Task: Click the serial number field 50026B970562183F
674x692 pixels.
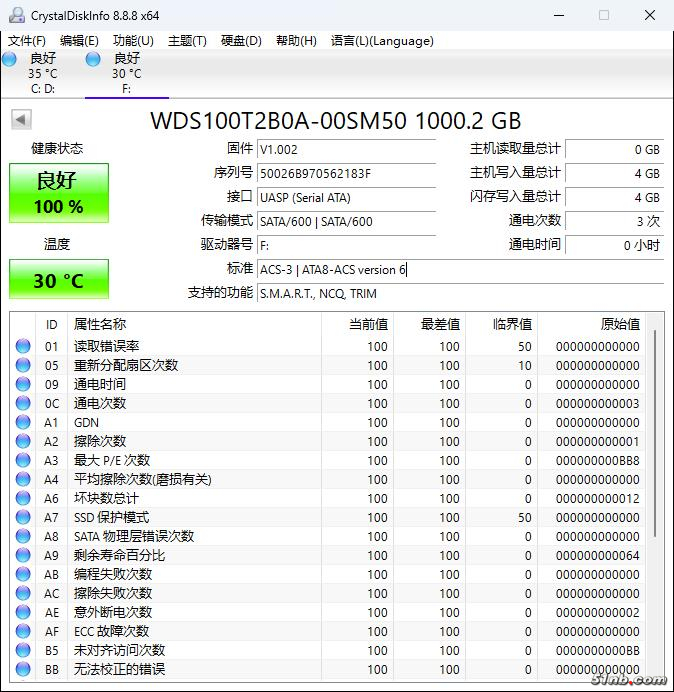Action: point(346,173)
